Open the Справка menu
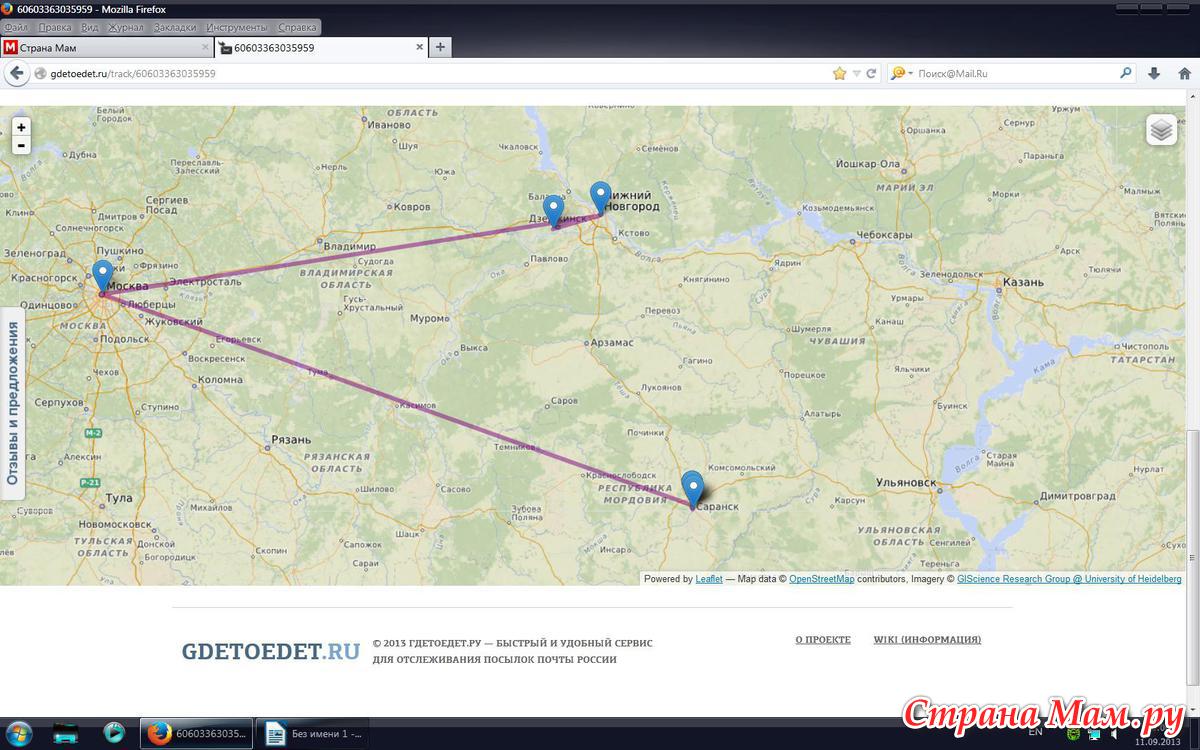The height and width of the screenshot is (750, 1200). coord(297,27)
